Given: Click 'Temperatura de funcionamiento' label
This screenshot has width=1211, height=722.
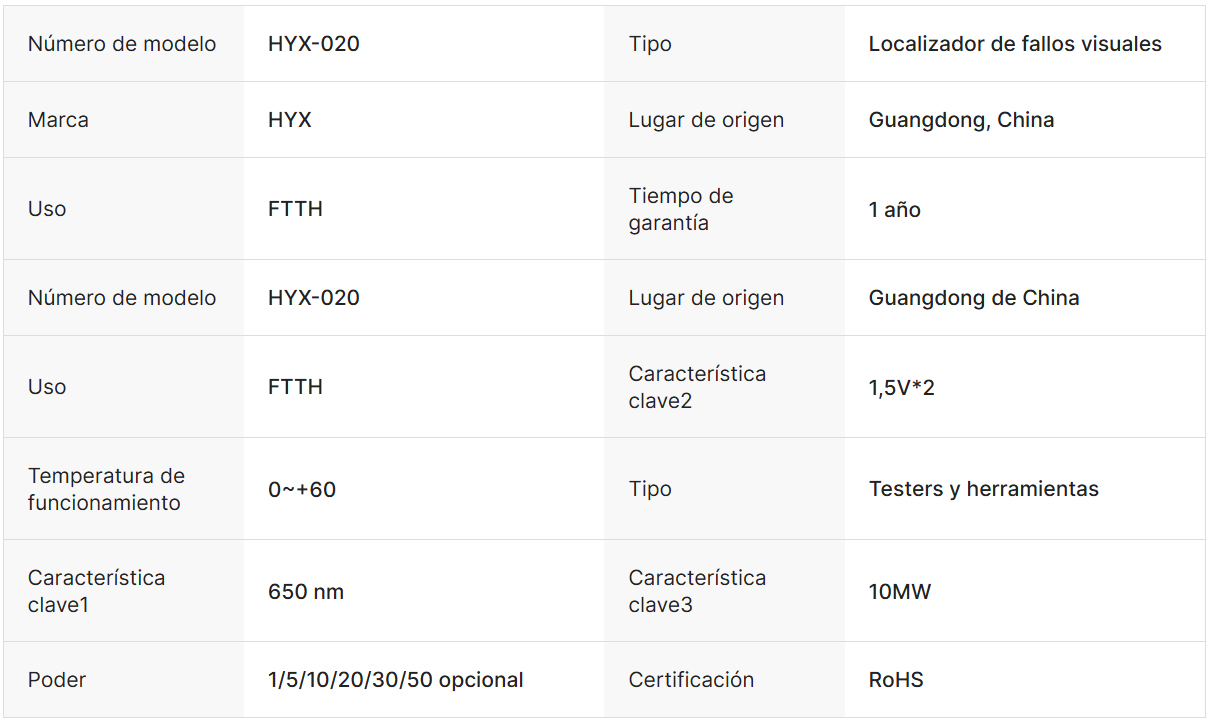Looking at the screenshot, I should (106, 489).
